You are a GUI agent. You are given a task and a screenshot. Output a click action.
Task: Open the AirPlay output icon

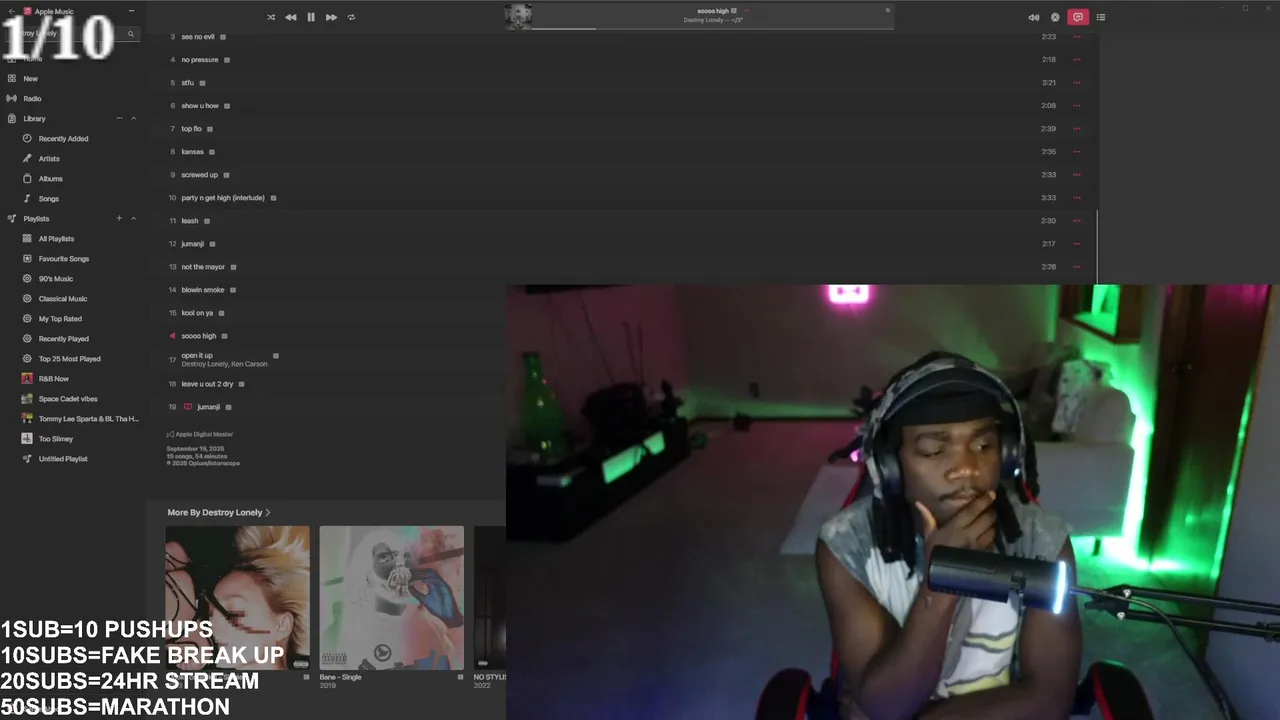pyautogui.click(x=1055, y=17)
